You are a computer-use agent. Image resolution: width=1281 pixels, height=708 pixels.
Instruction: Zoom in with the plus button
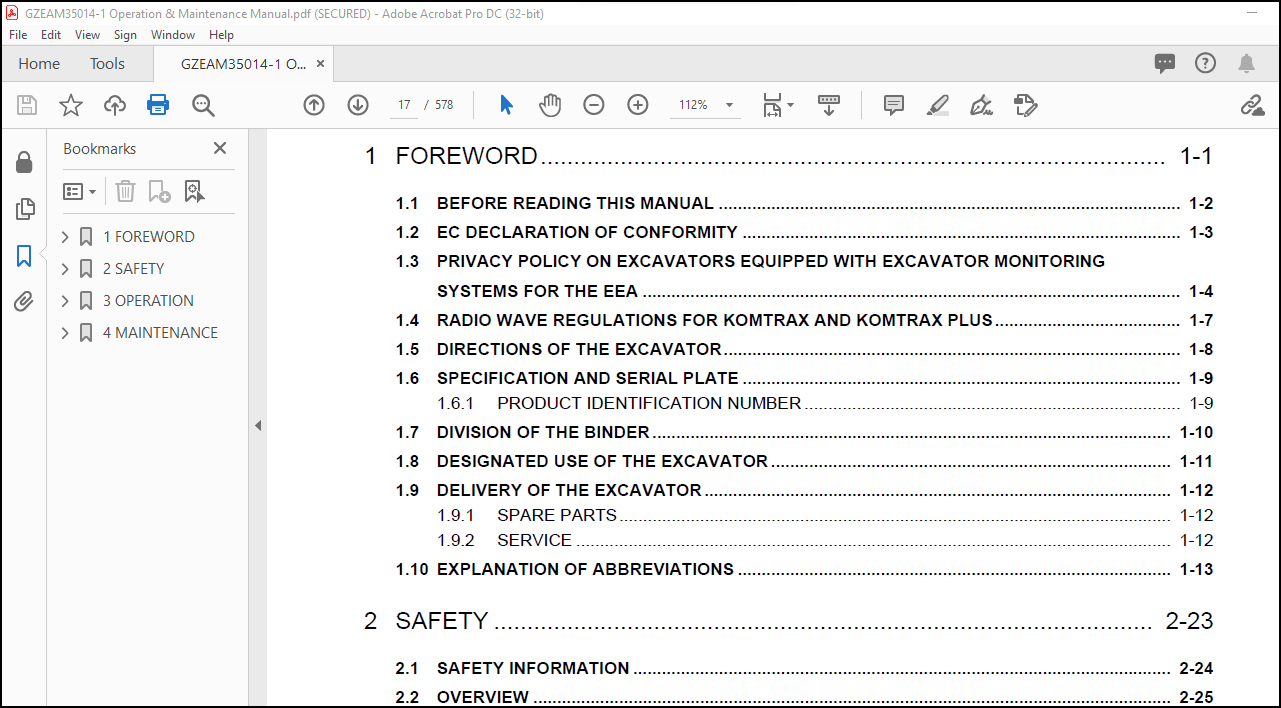[638, 105]
